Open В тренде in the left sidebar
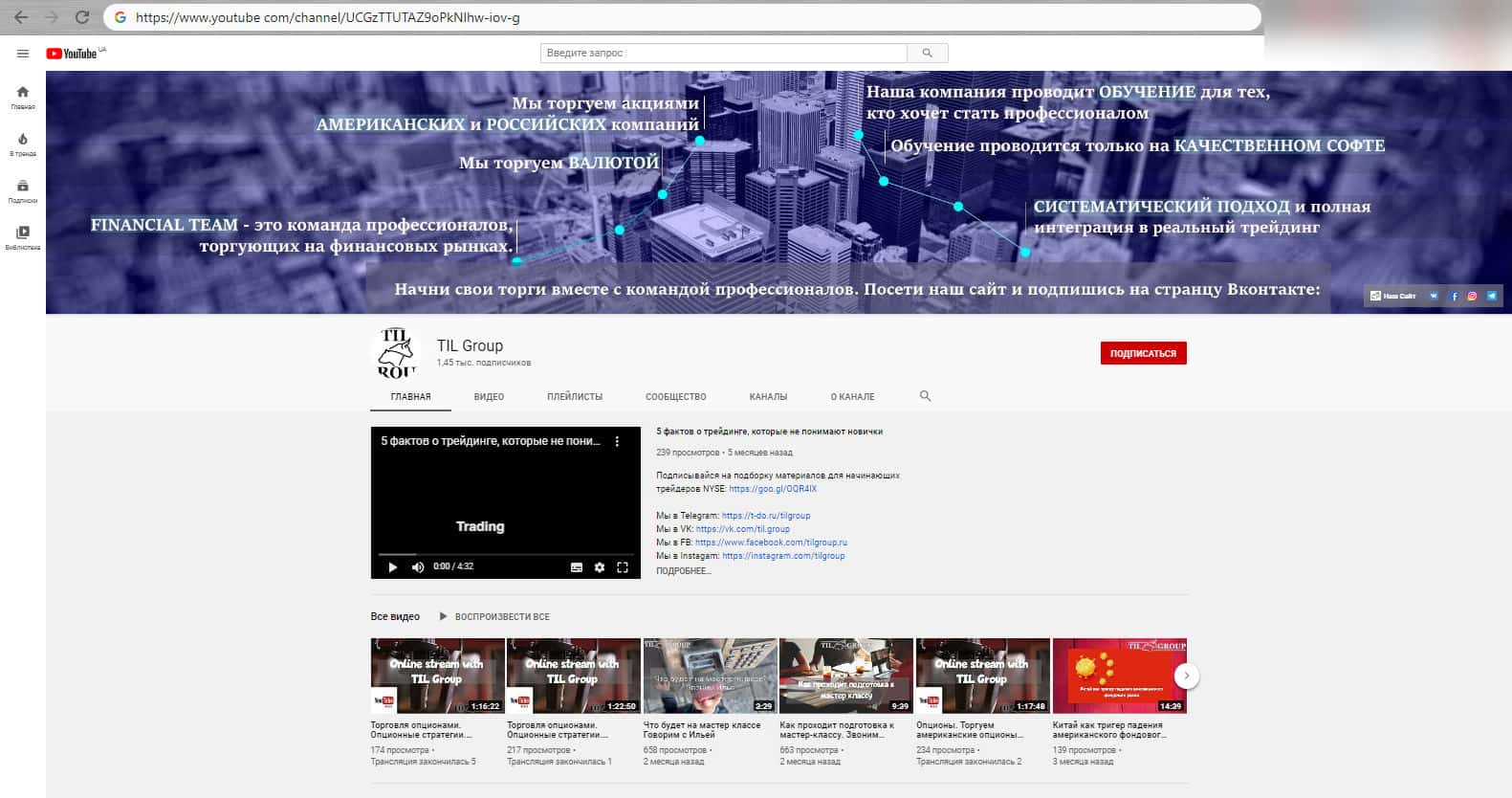Viewport: 1512px width, 798px height. (x=23, y=144)
